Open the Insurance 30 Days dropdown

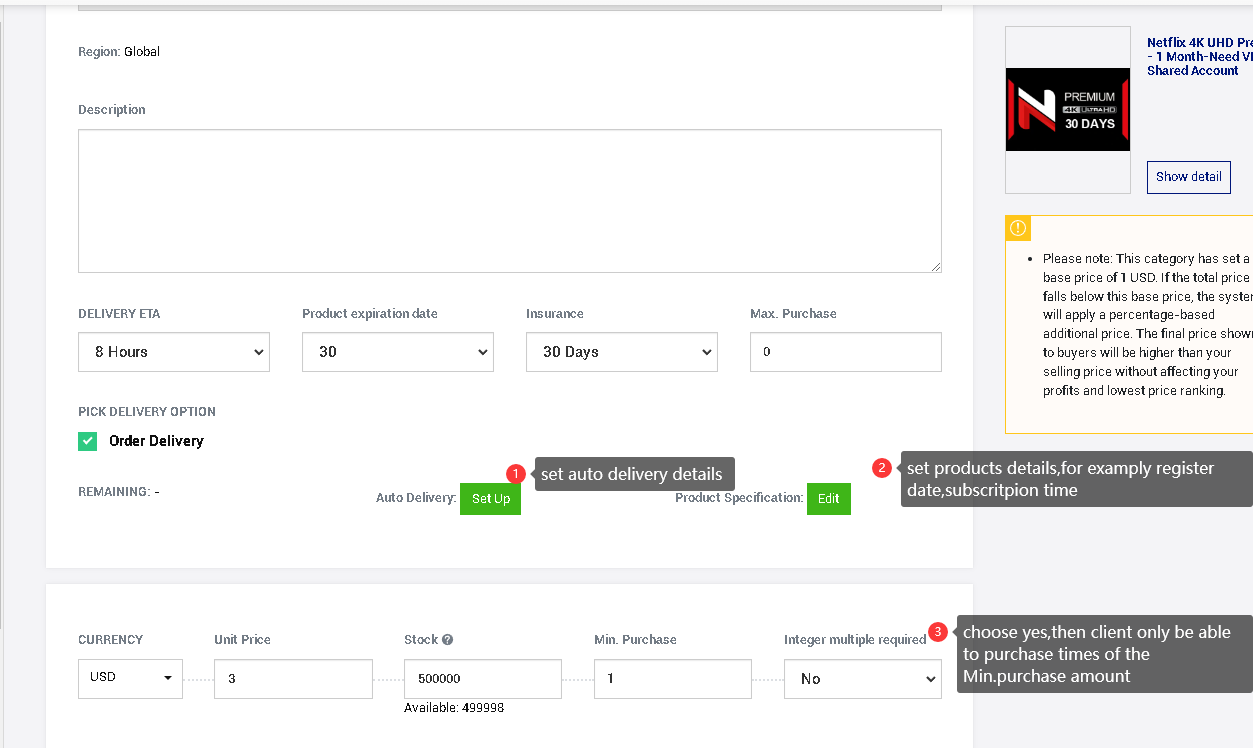click(x=622, y=352)
